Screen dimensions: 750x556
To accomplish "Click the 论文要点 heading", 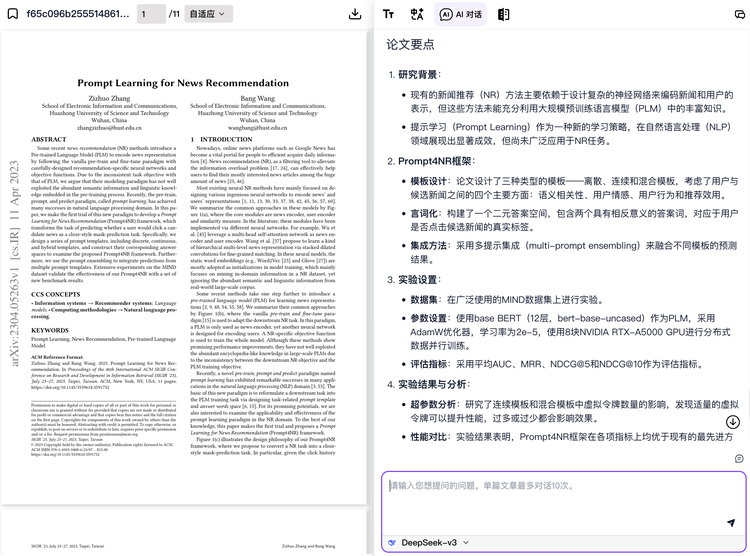I will click(x=410, y=44).
